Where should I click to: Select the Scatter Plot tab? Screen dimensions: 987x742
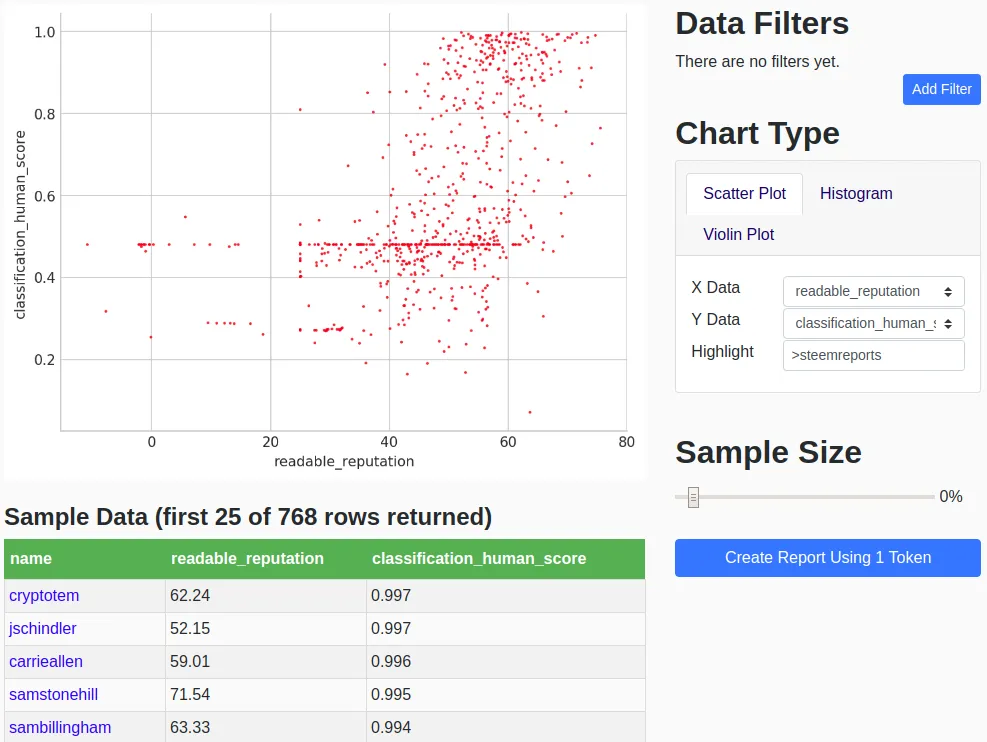coord(744,194)
